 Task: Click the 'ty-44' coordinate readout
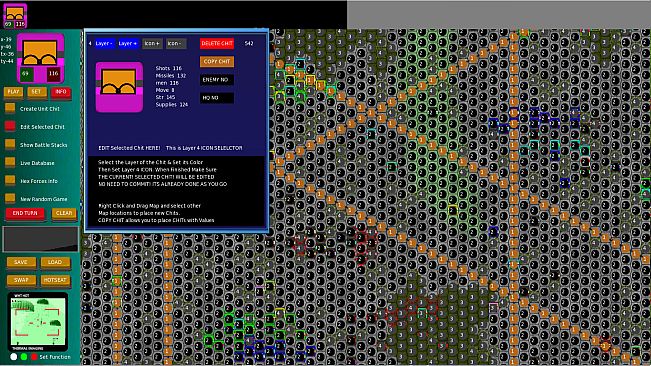pos(7,61)
